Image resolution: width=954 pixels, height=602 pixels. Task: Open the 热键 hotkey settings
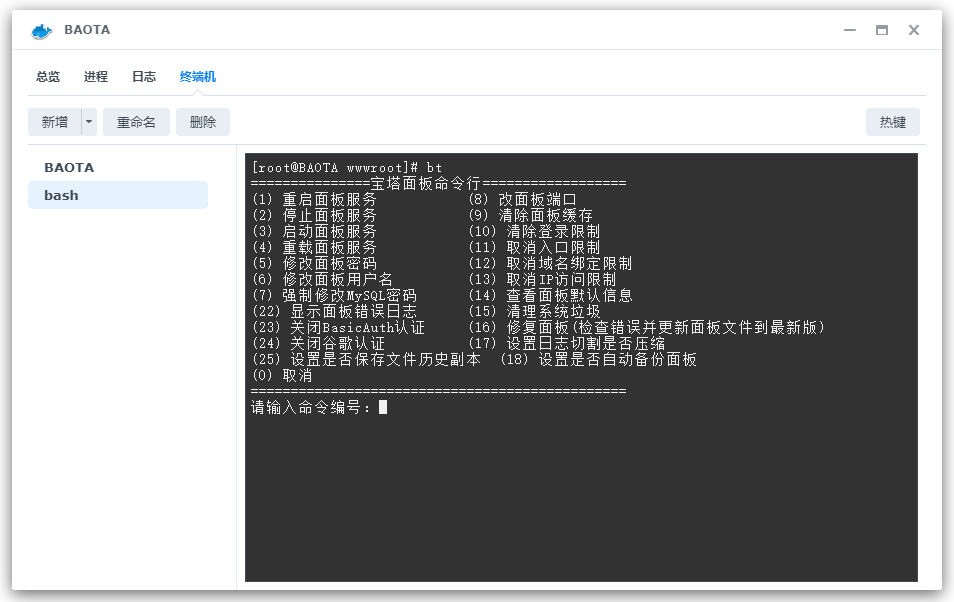click(x=892, y=121)
